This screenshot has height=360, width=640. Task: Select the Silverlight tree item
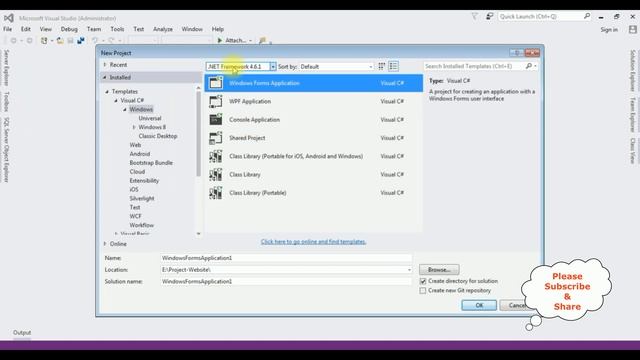click(142, 199)
